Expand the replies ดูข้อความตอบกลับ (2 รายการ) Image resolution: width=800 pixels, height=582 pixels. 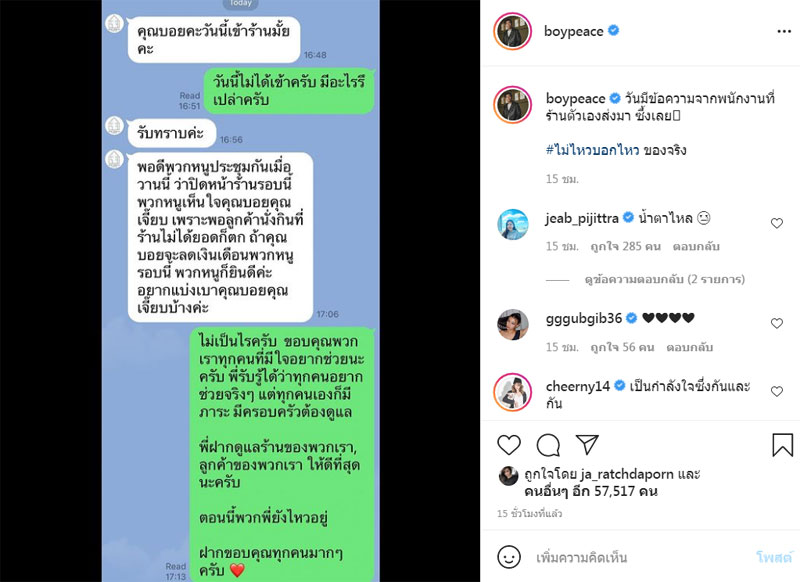(664, 280)
